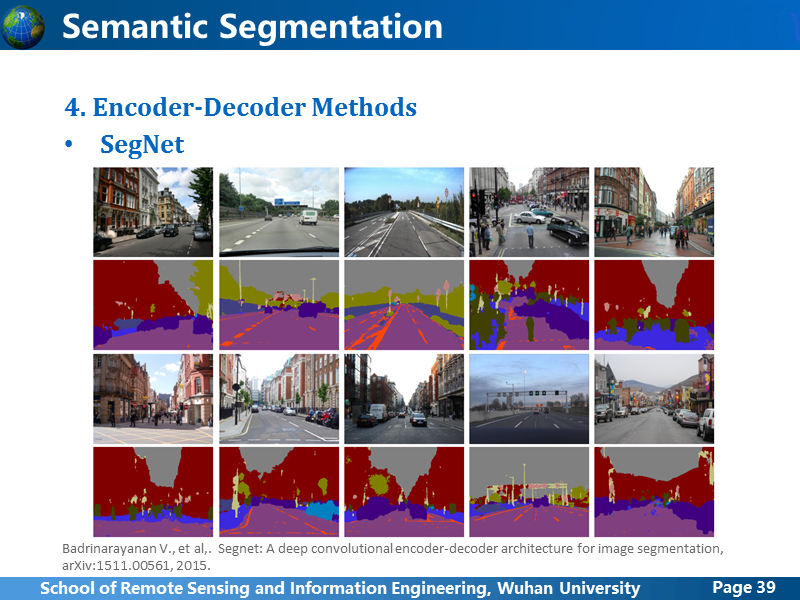
Task: Click the street photo with white van and dark cars
Action: click(404, 398)
